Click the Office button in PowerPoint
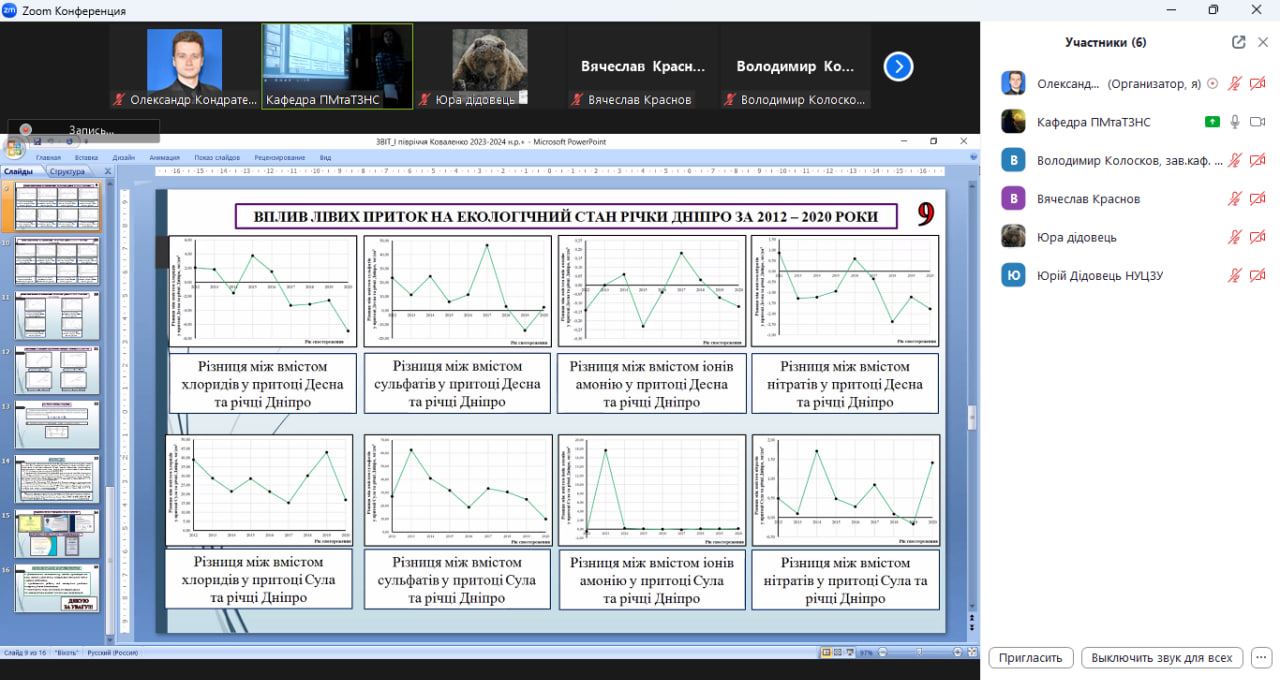This screenshot has width=1280, height=680. point(14,149)
